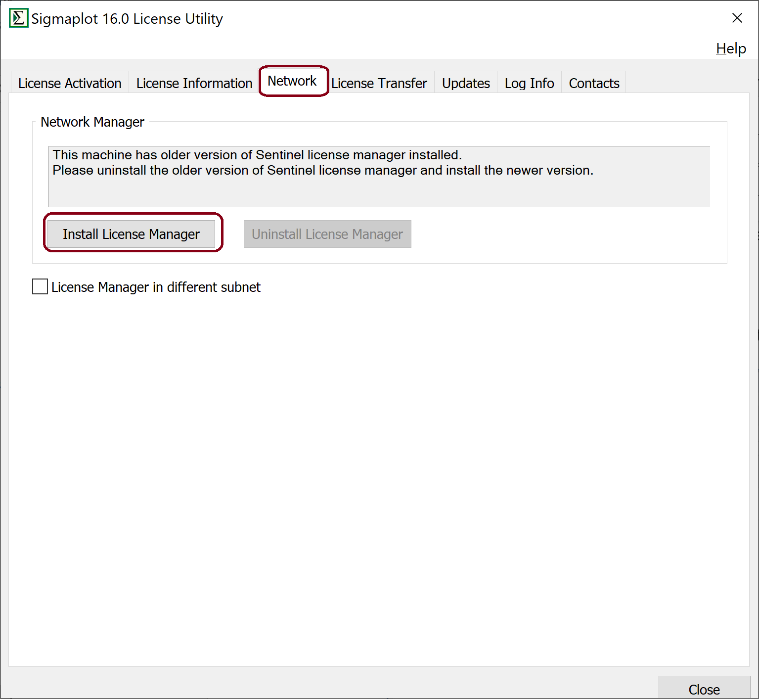This screenshot has height=699, width=759.
Task: Open the Updates tab
Action: tap(466, 83)
